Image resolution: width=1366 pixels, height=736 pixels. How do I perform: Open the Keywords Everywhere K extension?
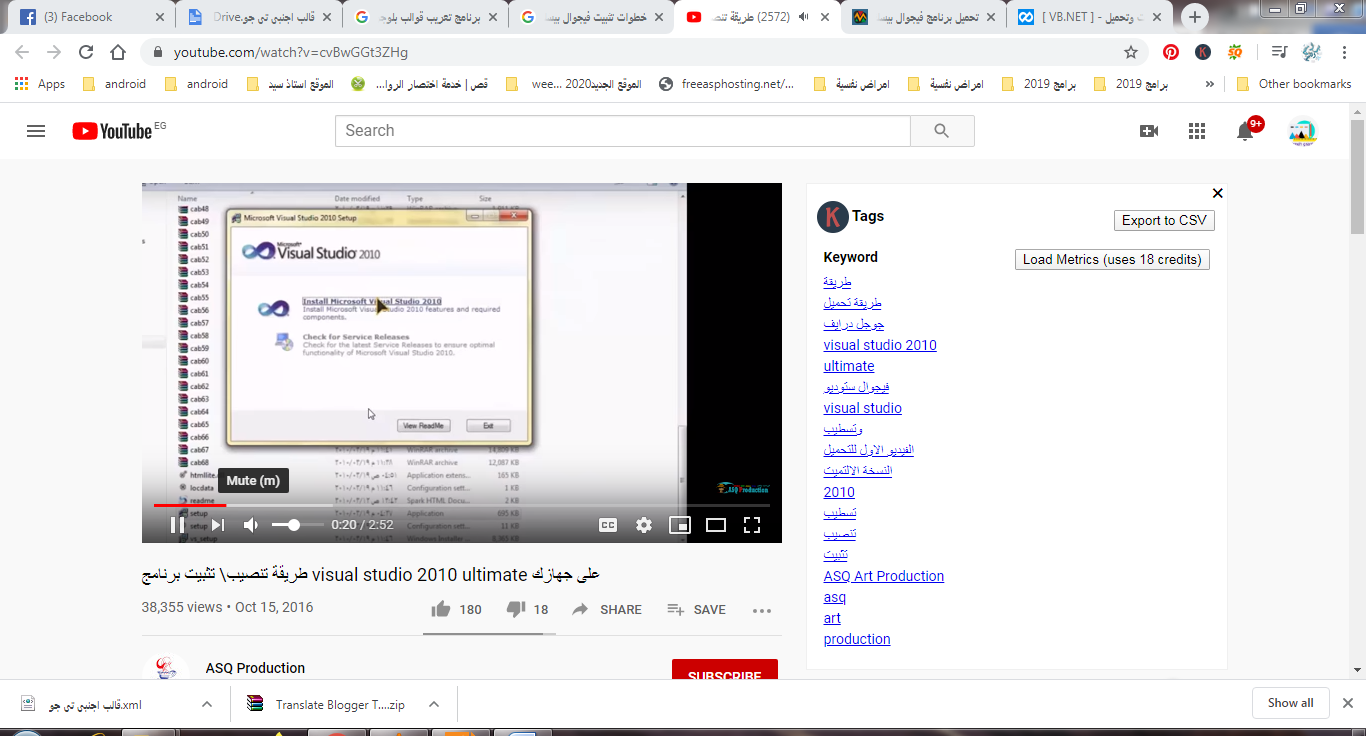pos(1203,52)
